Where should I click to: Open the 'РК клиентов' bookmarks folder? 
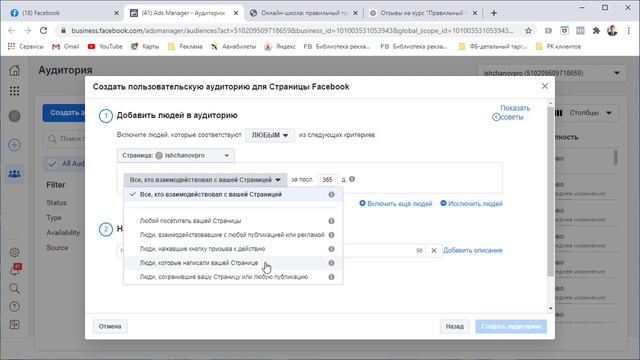click(558, 47)
